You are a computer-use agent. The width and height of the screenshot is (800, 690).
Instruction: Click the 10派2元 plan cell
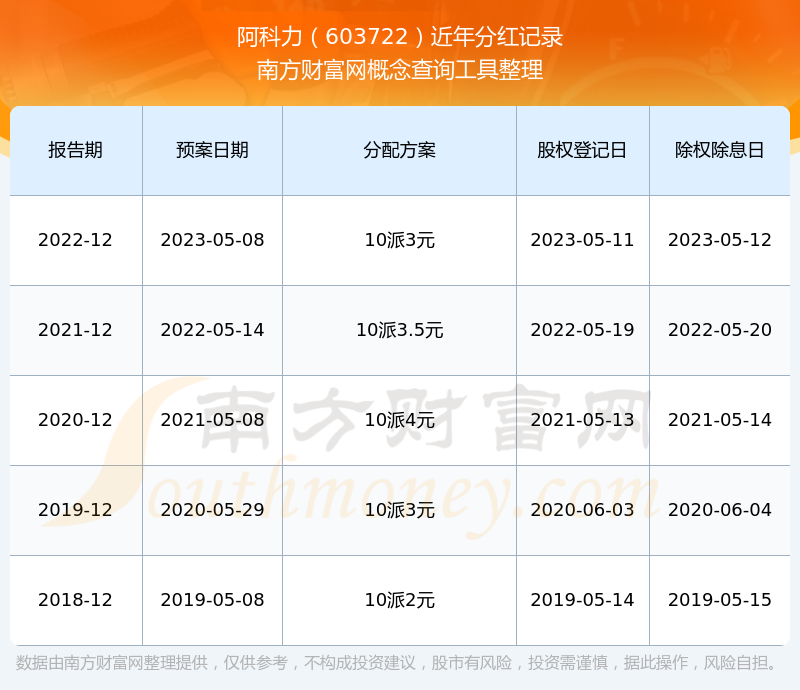coord(399,600)
